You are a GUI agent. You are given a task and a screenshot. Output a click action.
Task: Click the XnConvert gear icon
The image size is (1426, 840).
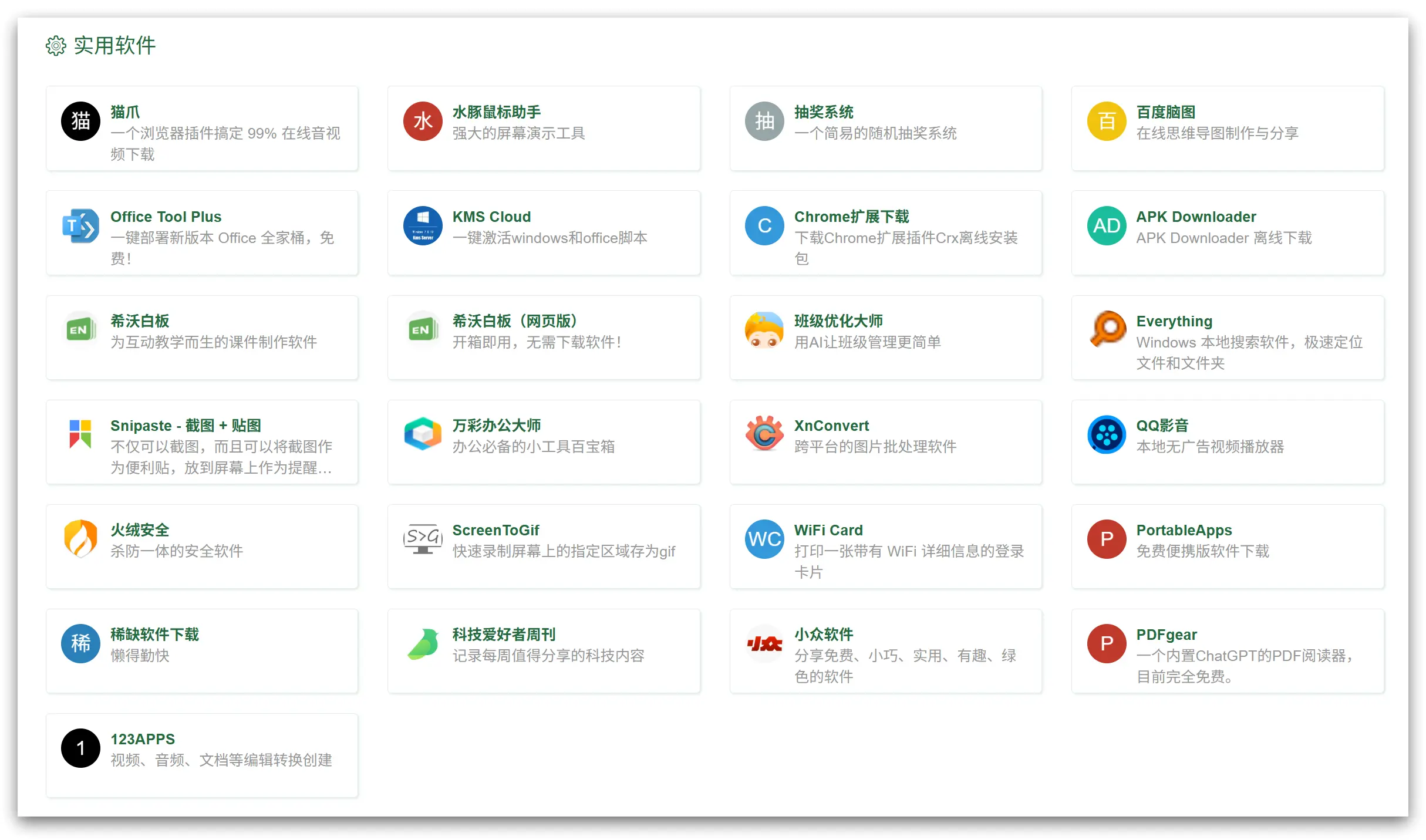pyautogui.click(x=764, y=435)
